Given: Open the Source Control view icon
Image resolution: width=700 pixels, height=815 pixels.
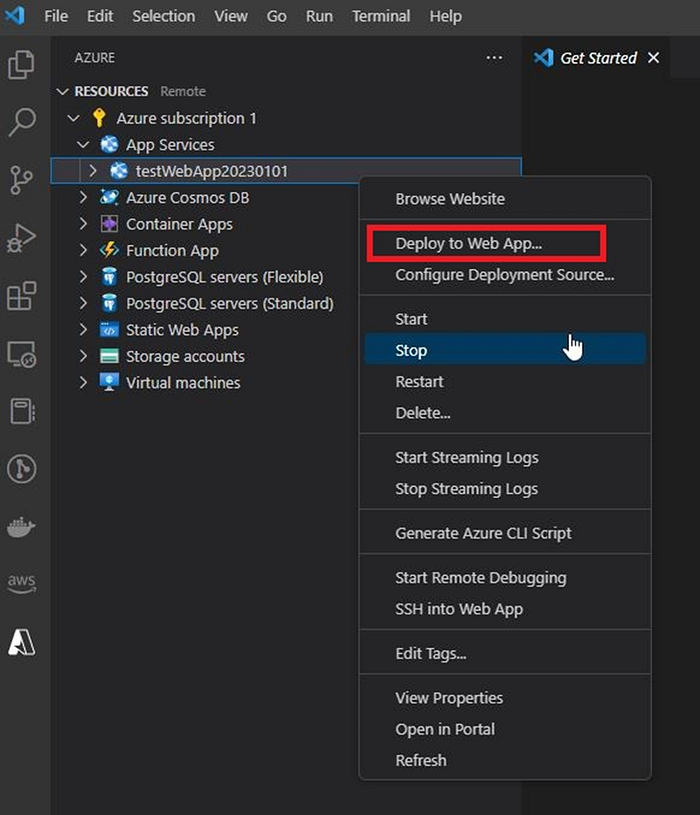Looking at the screenshot, I should (21, 180).
